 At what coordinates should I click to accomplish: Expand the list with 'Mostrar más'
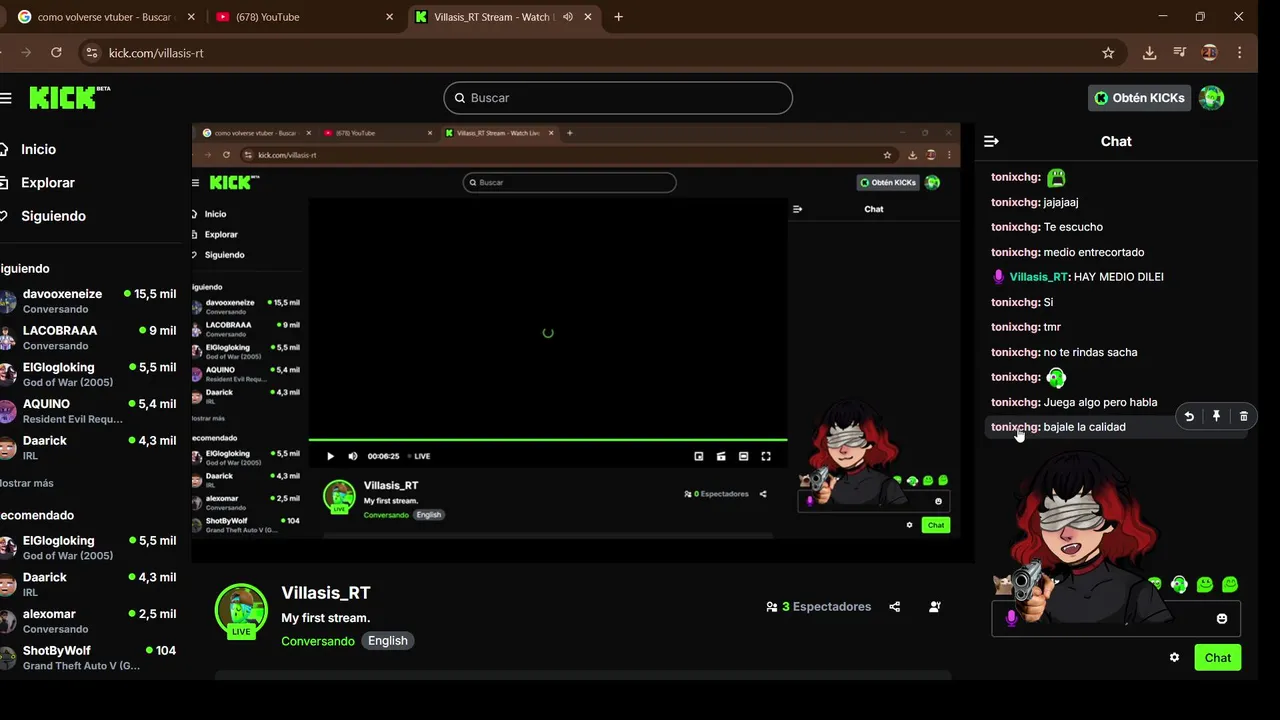click(27, 483)
